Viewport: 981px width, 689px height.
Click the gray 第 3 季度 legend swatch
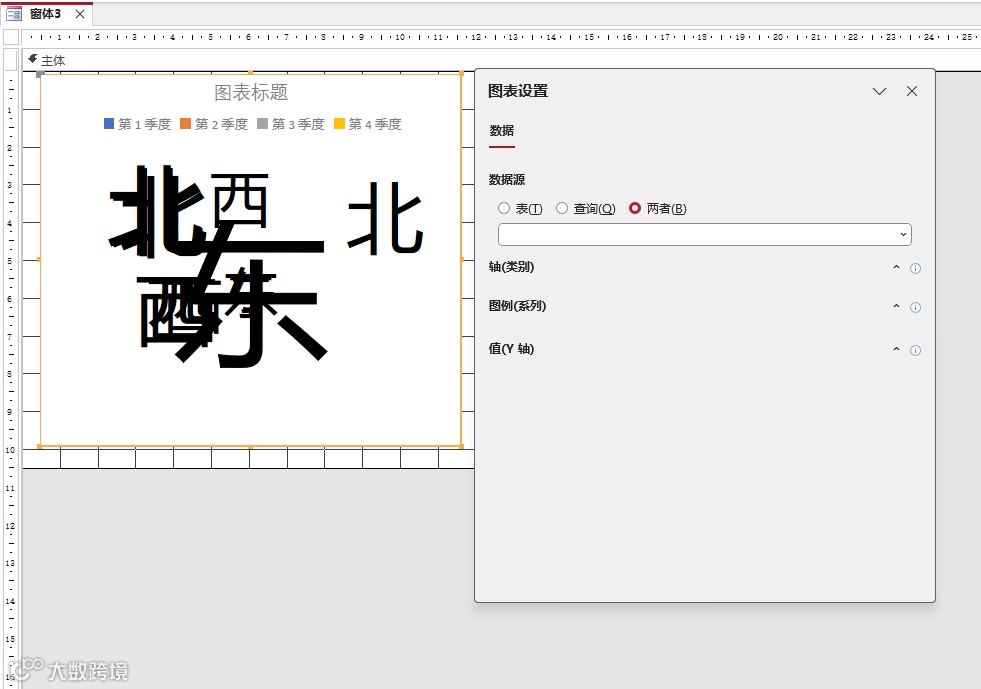262,124
